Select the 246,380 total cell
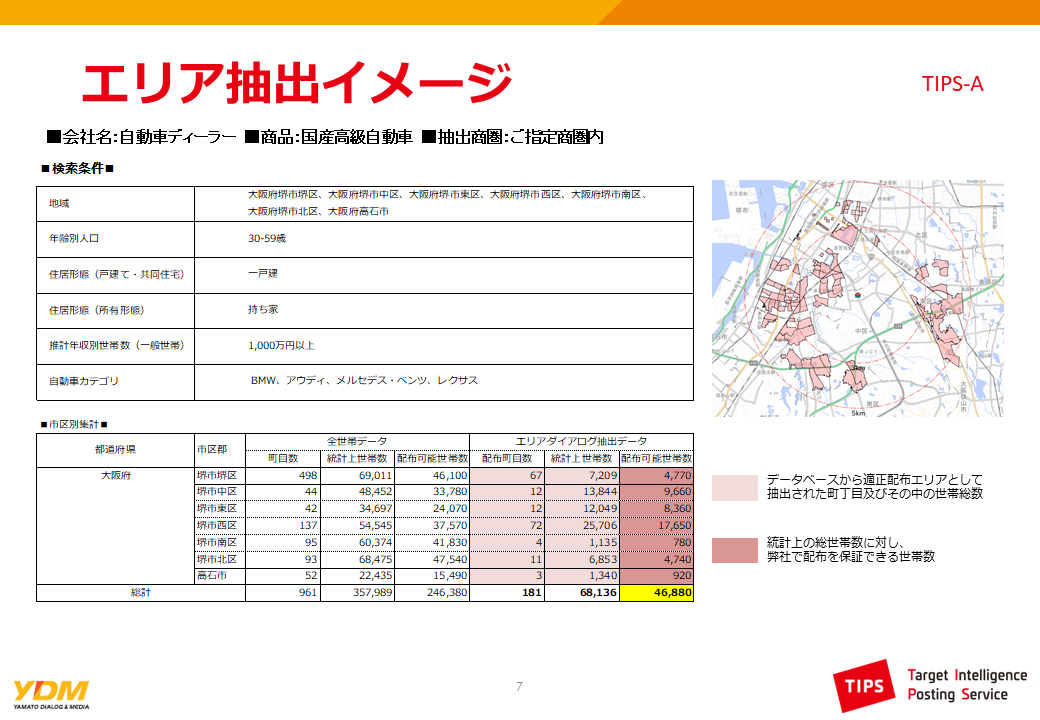Viewport: 1040px width, 720px height. pyautogui.click(x=432, y=593)
